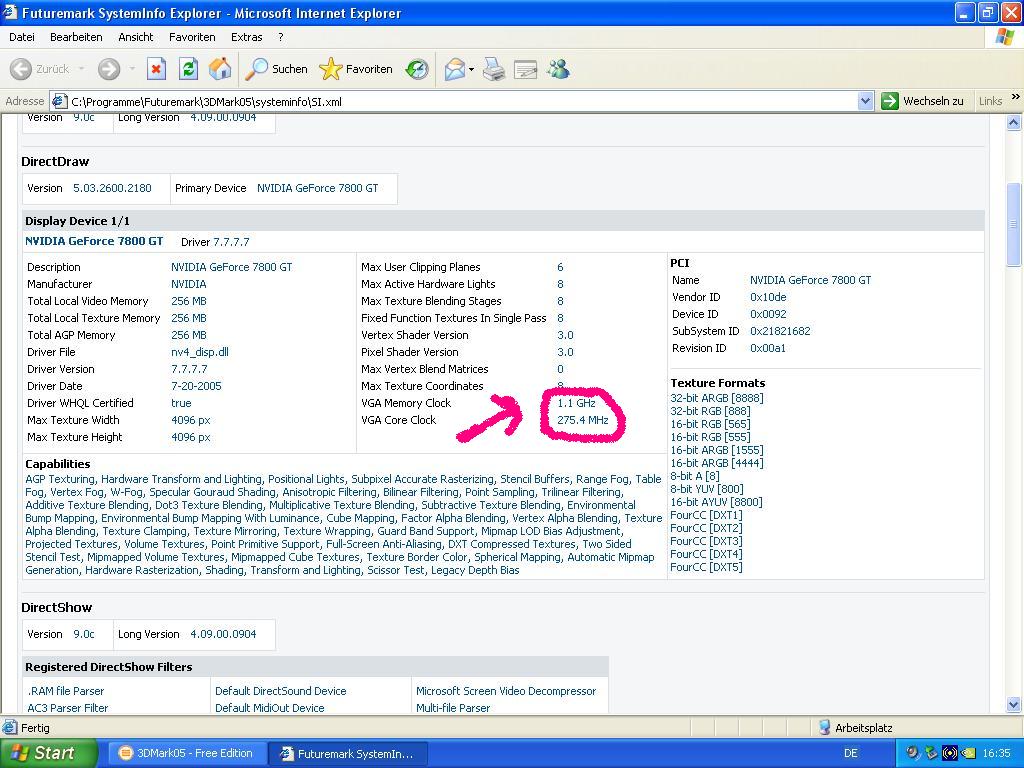This screenshot has height=768, width=1024.
Task: Click the page icon in address bar
Action: point(59,101)
